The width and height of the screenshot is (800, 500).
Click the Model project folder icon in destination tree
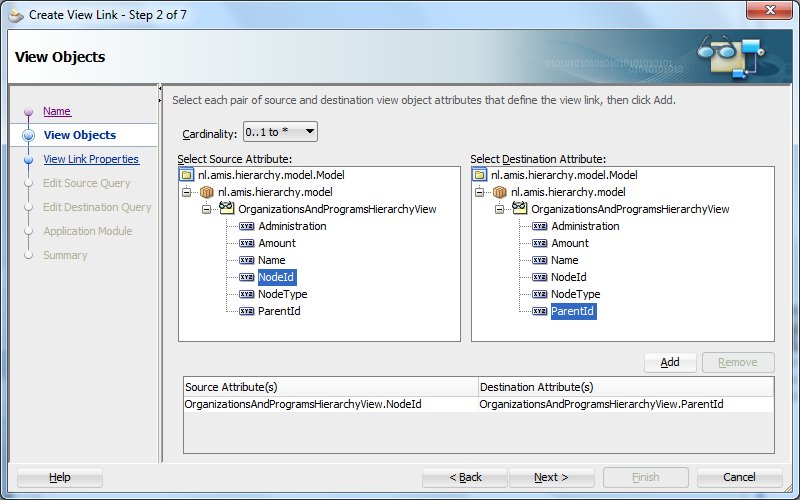point(480,175)
